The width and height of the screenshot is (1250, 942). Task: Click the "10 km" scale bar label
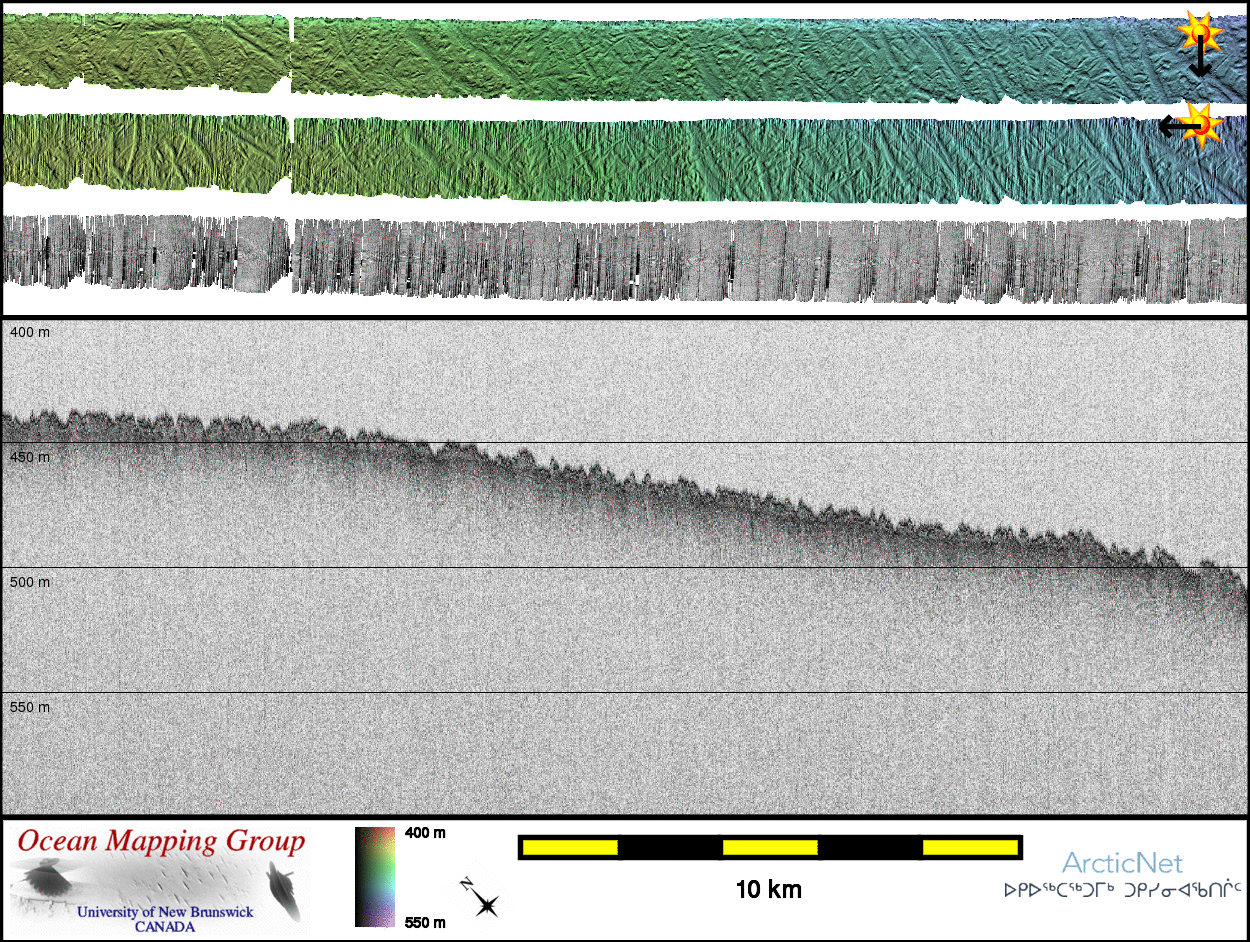click(768, 890)
